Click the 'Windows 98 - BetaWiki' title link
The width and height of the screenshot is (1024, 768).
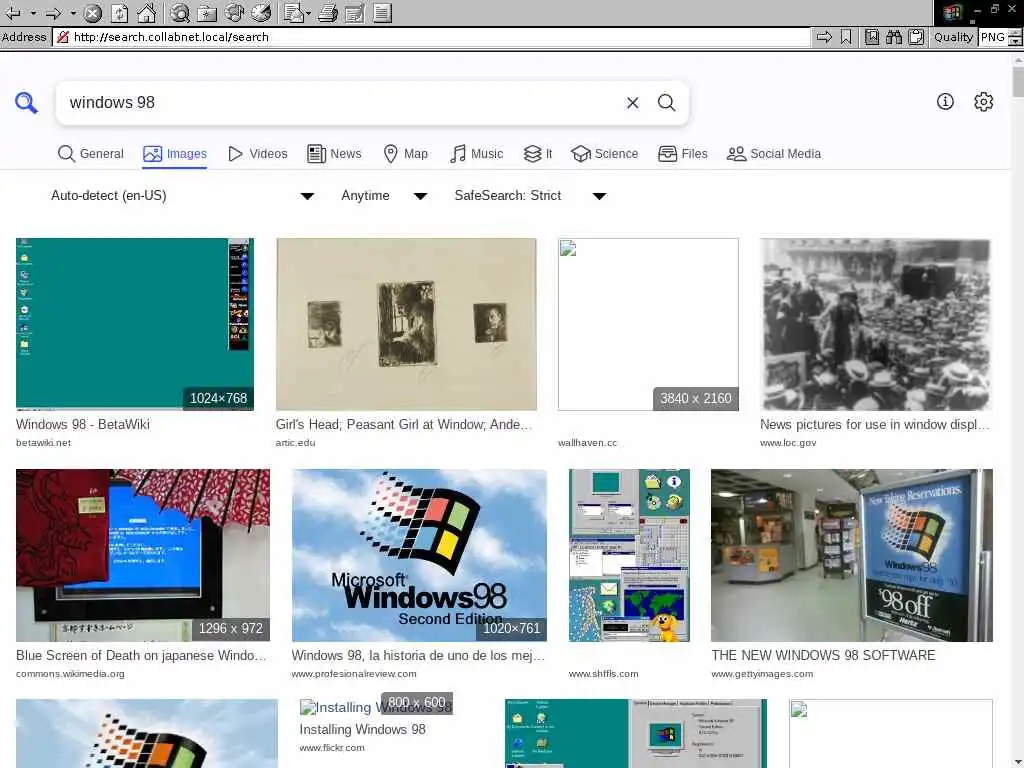(x=83, y=424)
